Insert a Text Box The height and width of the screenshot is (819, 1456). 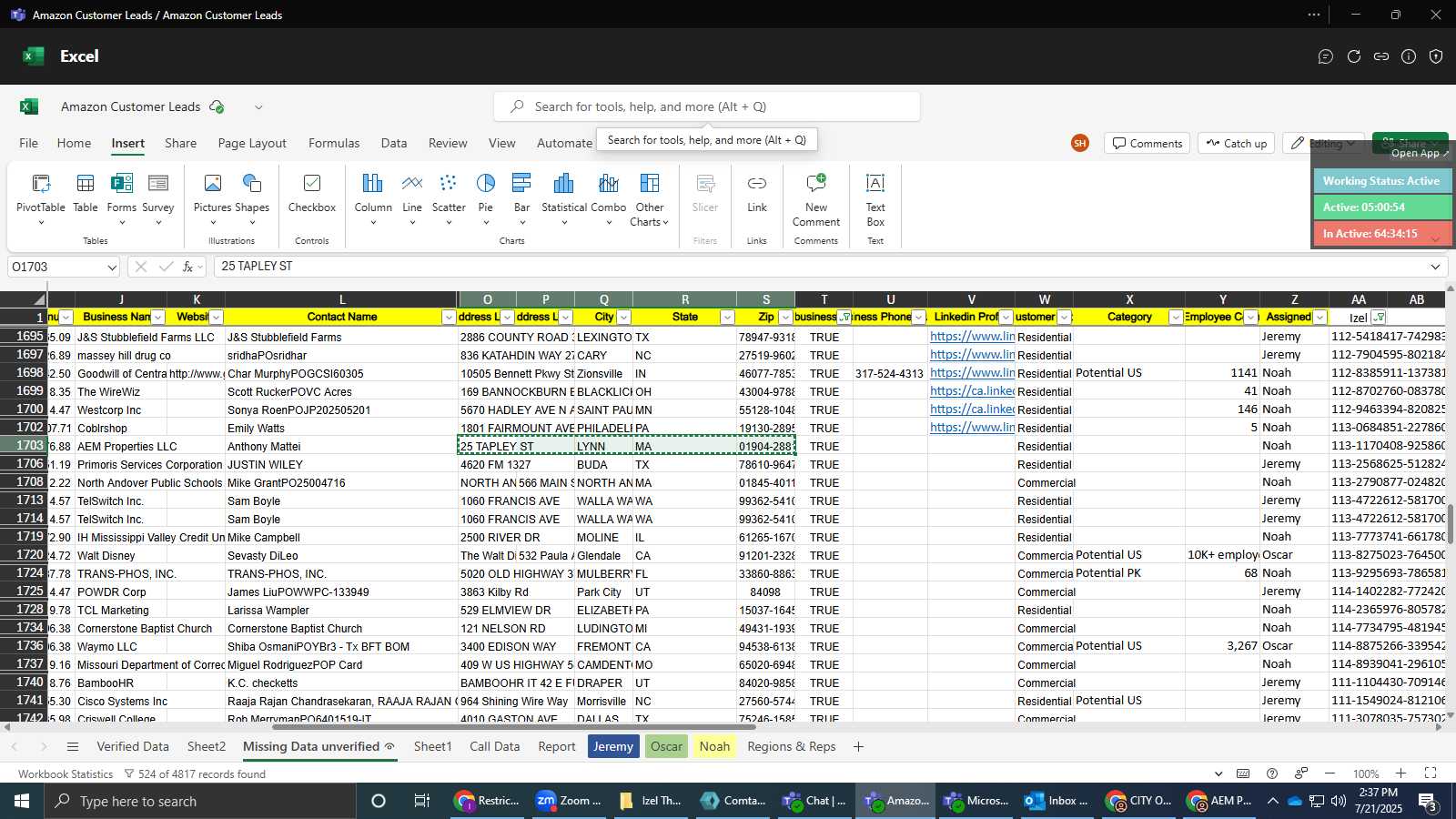click(x=875, y=200)
